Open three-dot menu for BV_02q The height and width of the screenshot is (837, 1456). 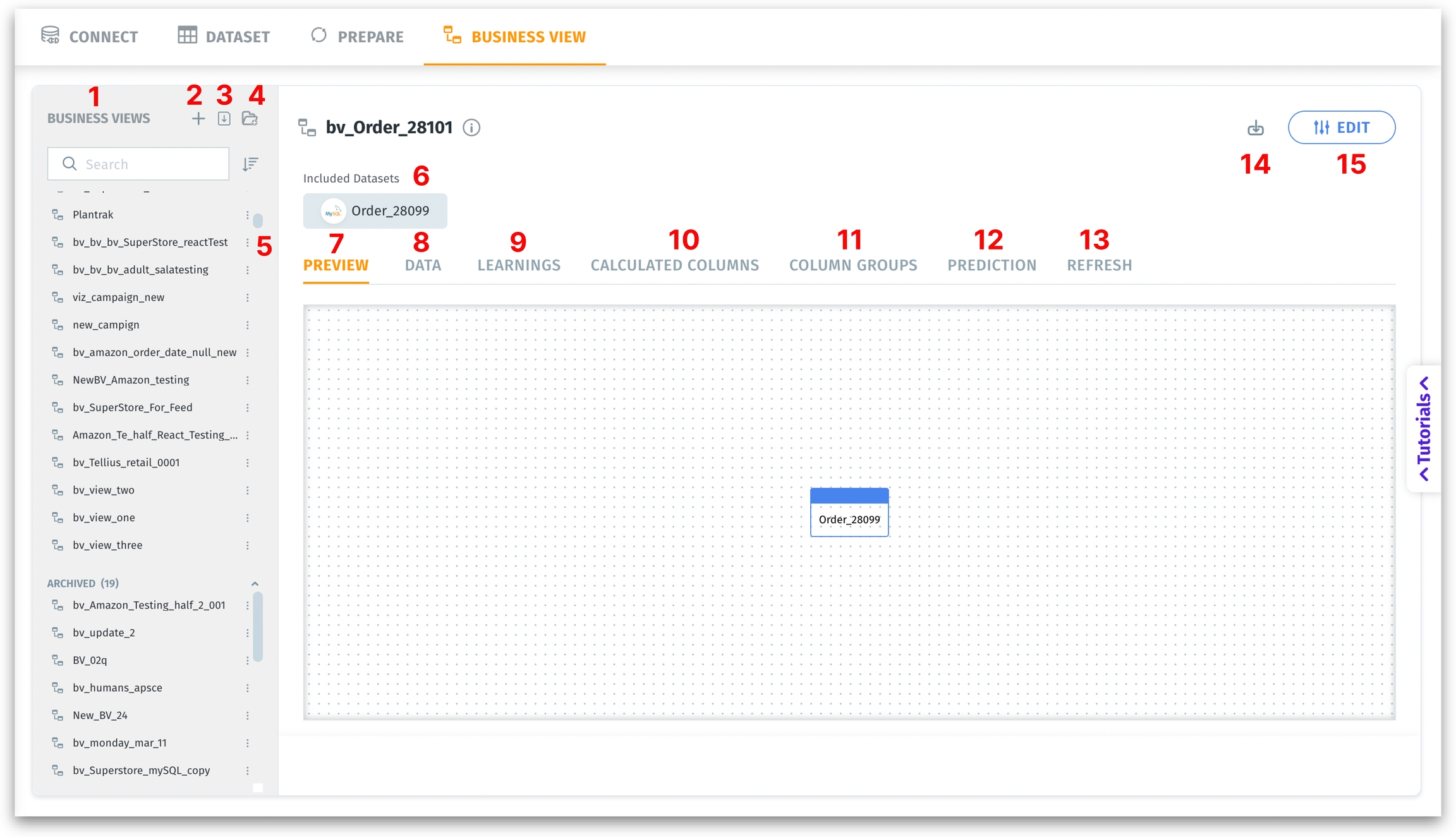coord(248,661)
